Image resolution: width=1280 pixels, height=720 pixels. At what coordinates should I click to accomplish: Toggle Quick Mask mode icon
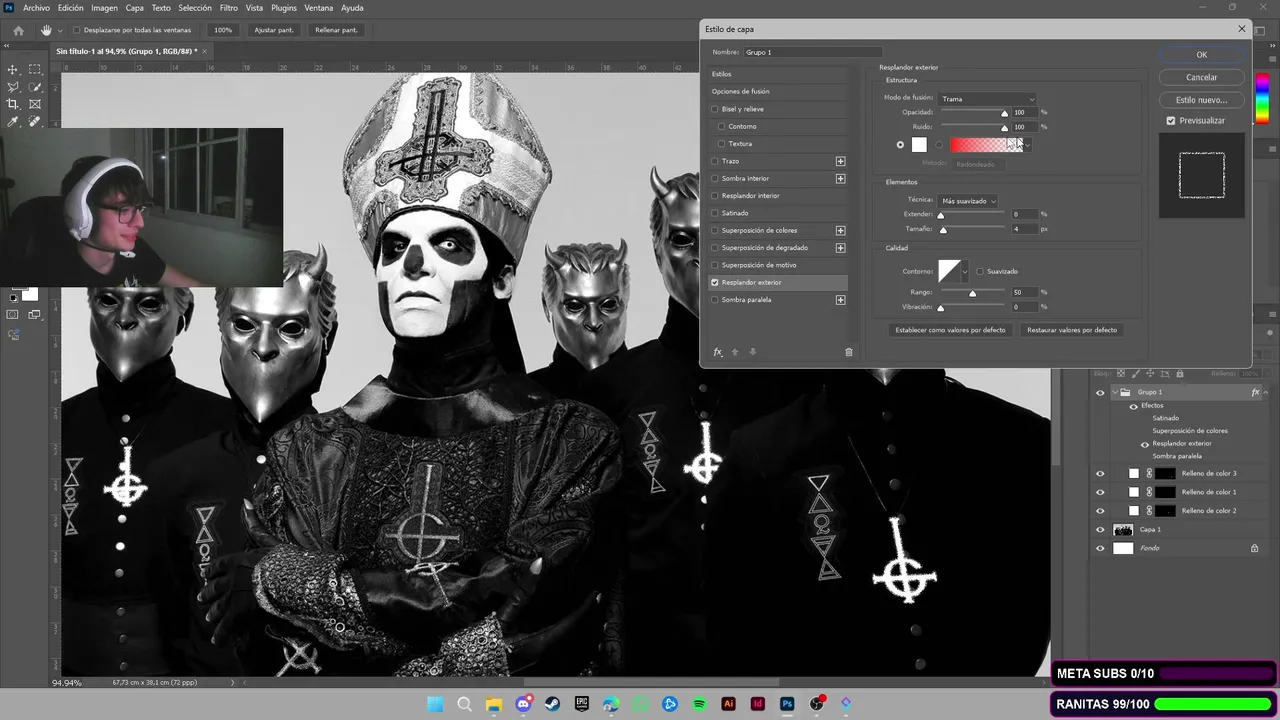click(x=13, y=315)
